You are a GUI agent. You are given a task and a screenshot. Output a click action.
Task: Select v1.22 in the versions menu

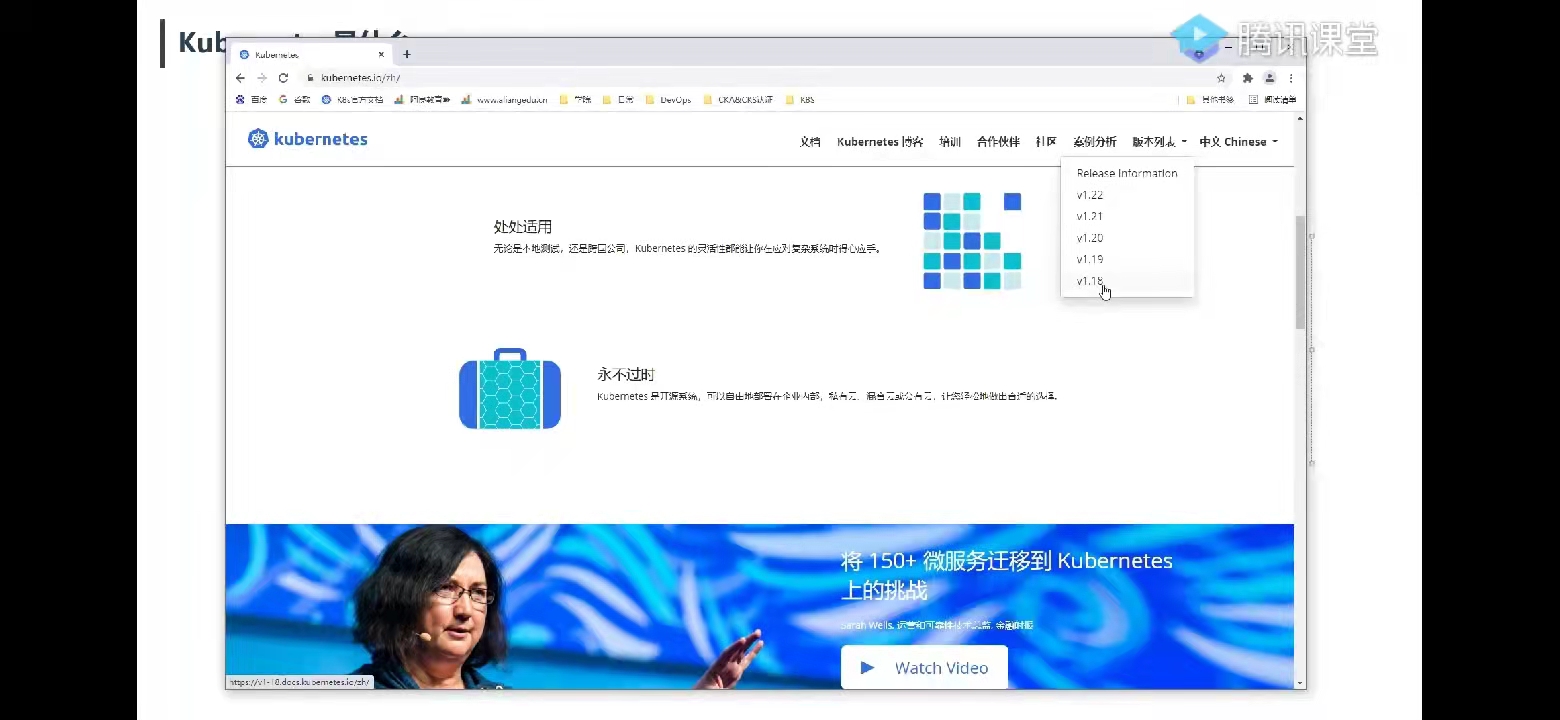[1127, 195]
